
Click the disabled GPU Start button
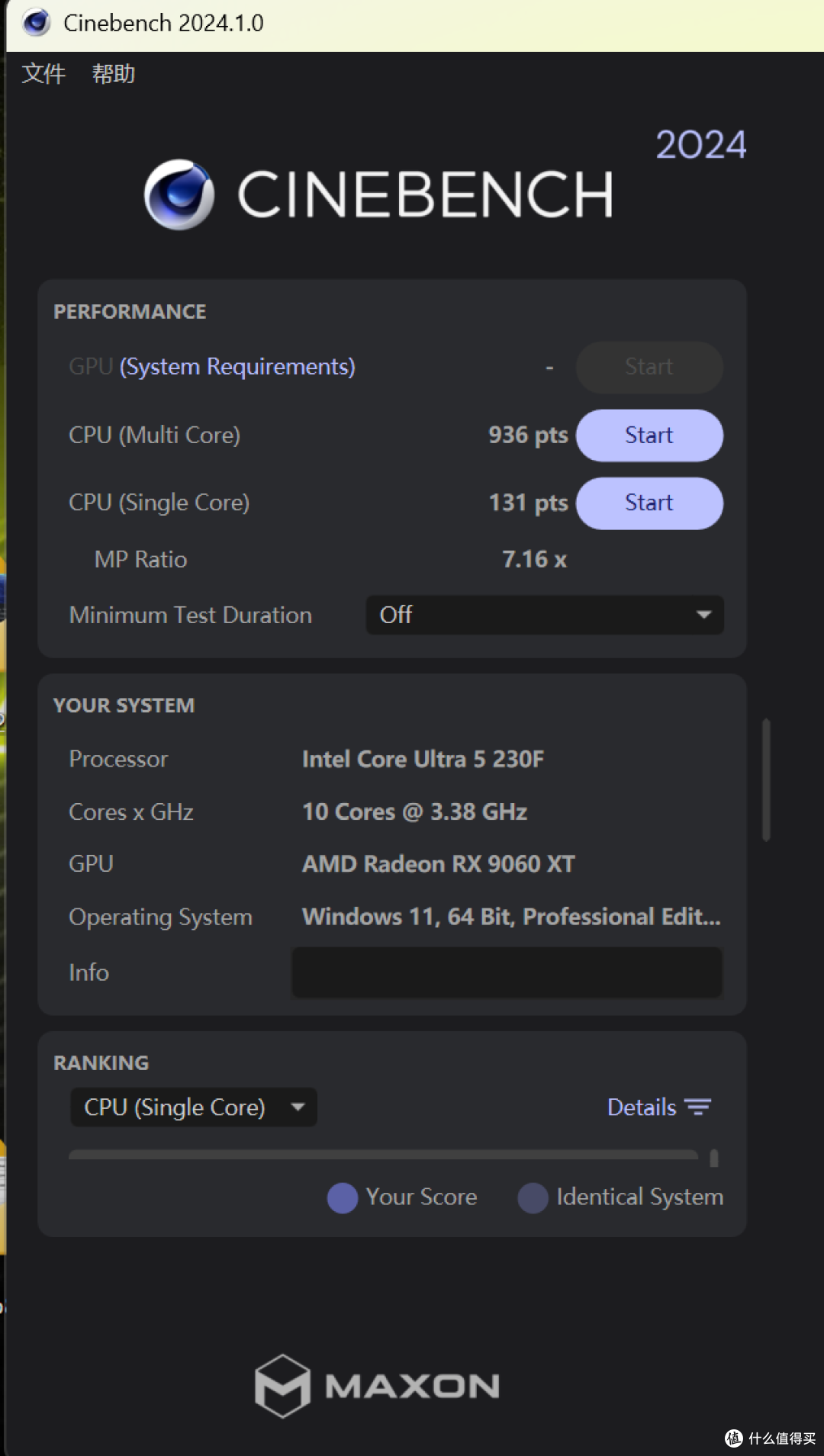(649, 368)
